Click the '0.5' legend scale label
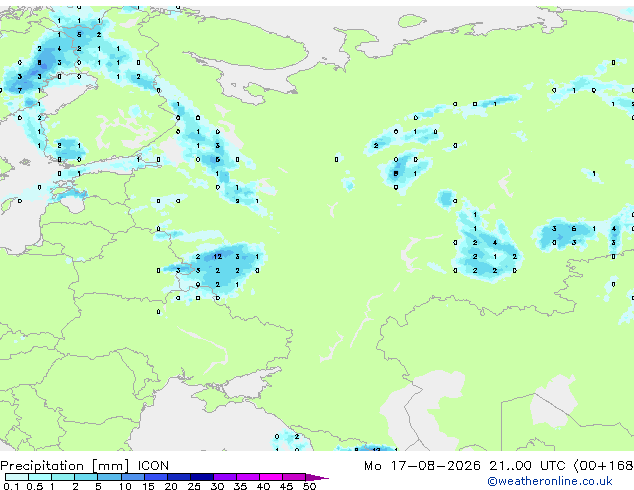The image size is (634, 490). [34, 486]
